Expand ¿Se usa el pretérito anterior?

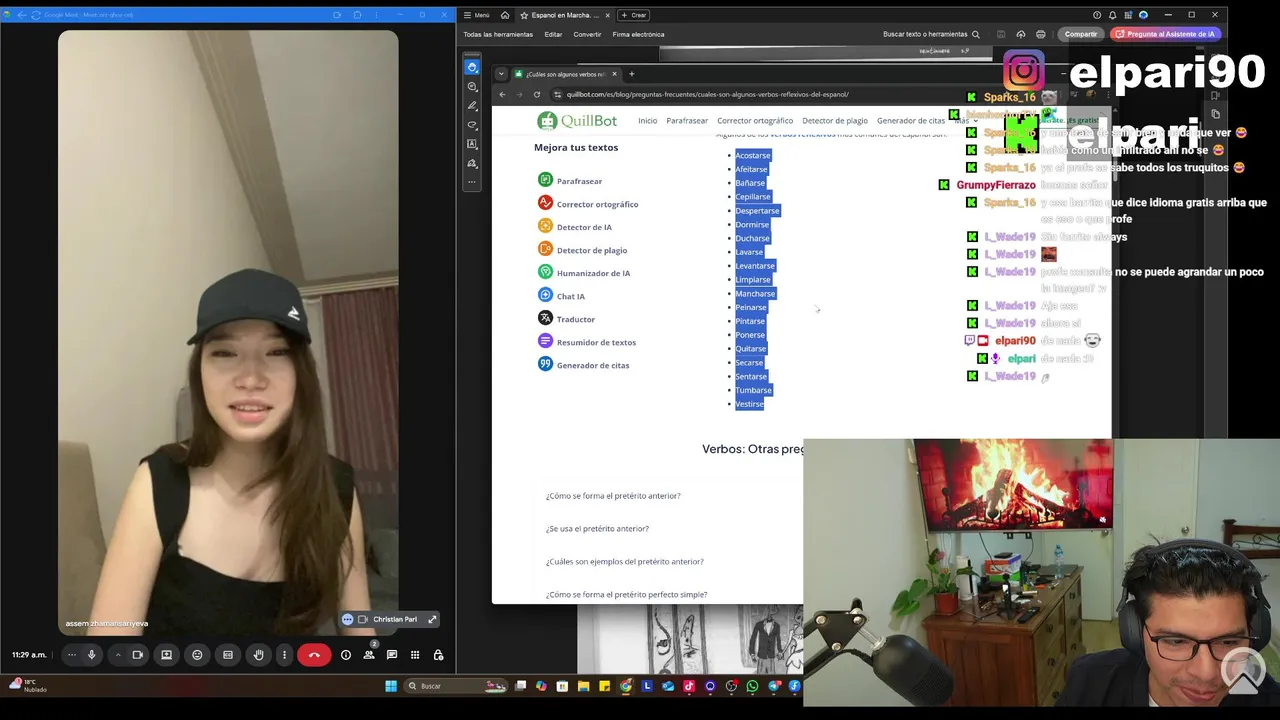(597, 529)
